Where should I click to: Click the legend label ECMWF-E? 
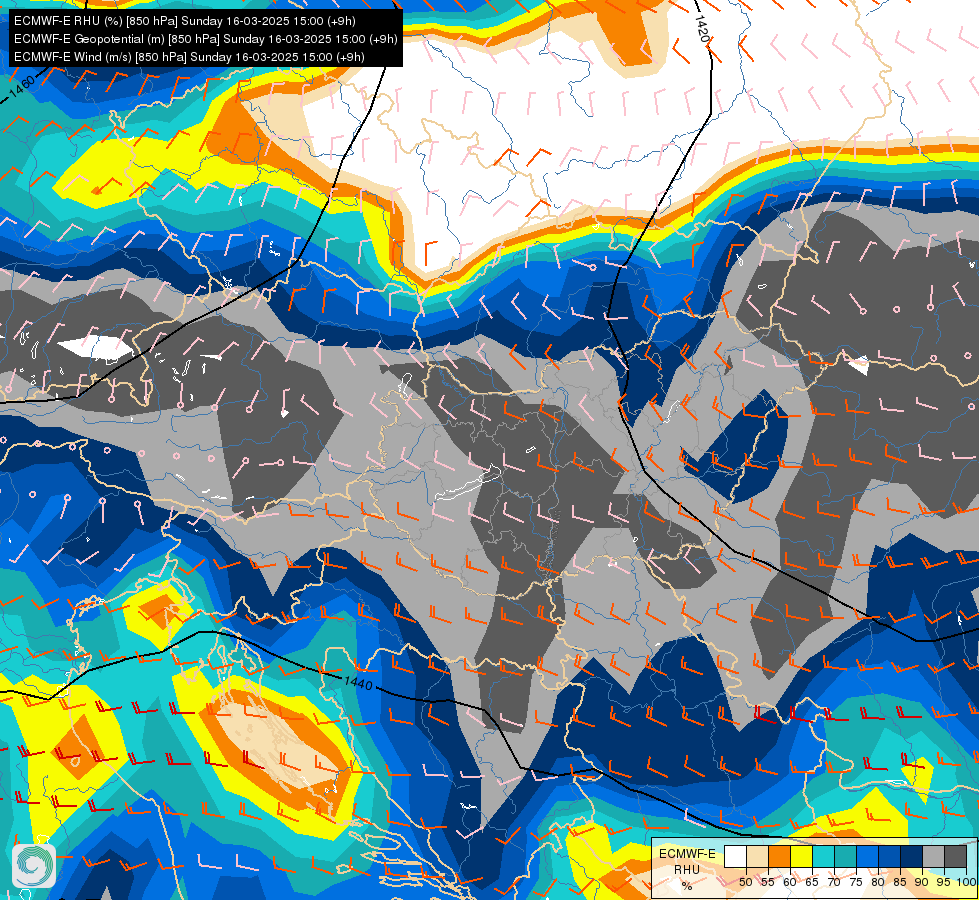click(687, 854)
